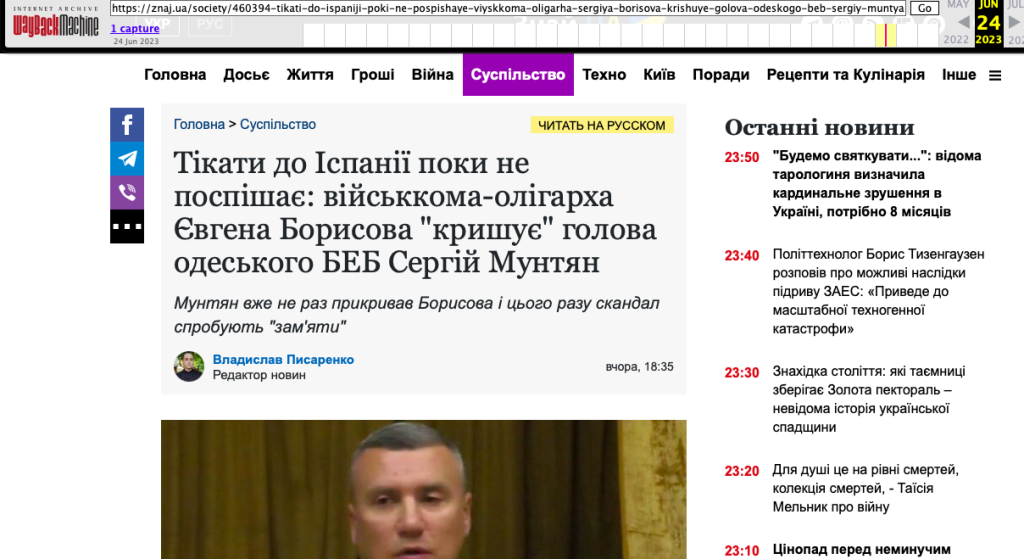Screen dimensions: 1024x559
Task: Share the article via Viber icon
Action: click(127, 193)
